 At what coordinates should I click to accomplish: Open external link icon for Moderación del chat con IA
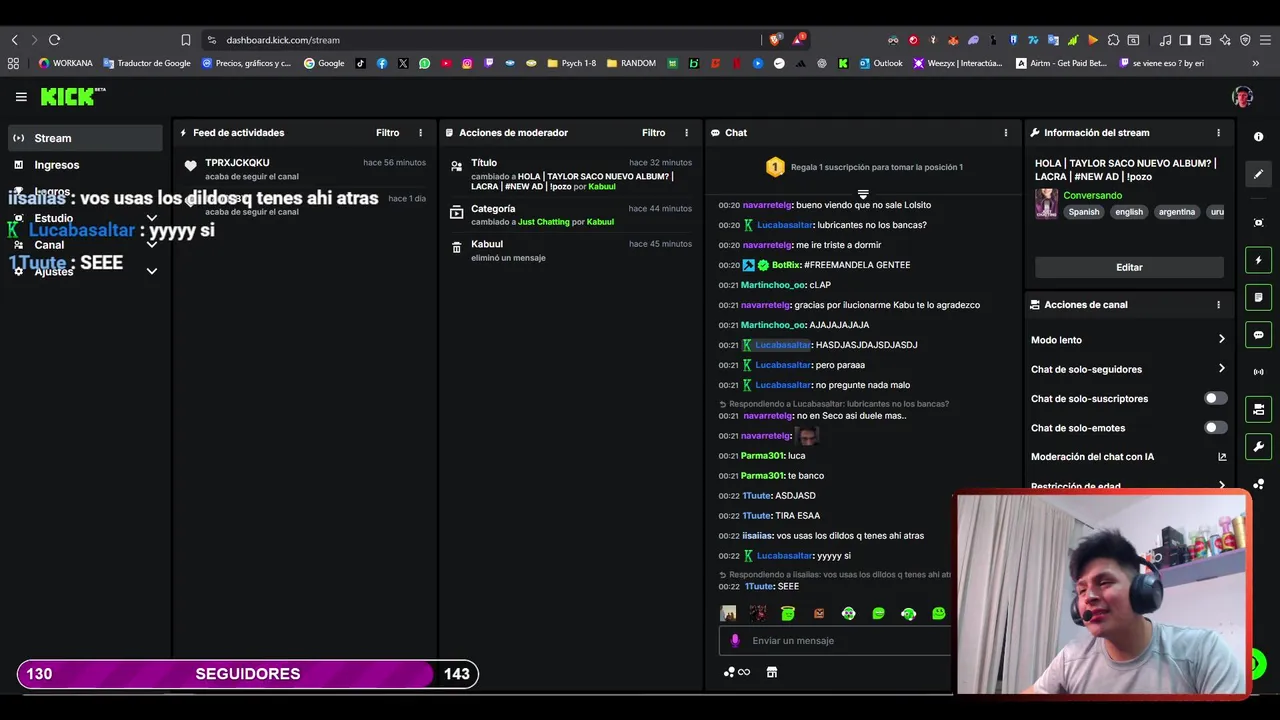tap(1221, 457)
